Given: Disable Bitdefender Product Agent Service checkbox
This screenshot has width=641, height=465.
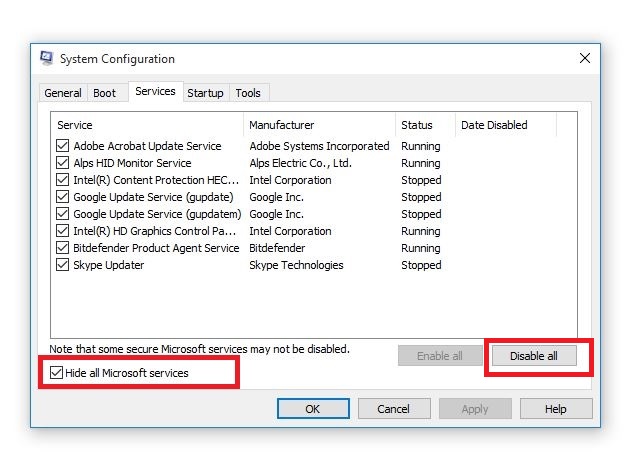Looking at the screenshot, I should (x=62, y=248).
